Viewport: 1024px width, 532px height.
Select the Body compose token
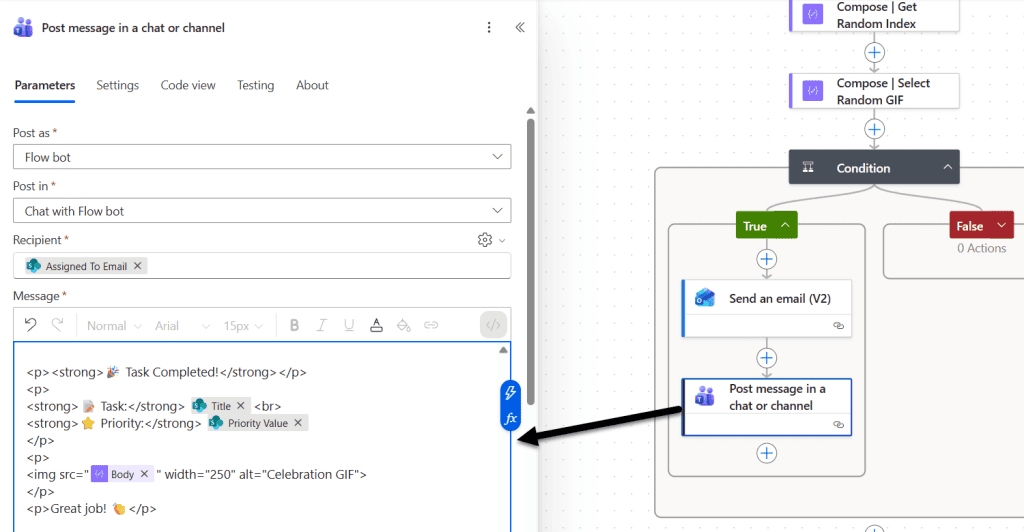click(x=121, y=474)
